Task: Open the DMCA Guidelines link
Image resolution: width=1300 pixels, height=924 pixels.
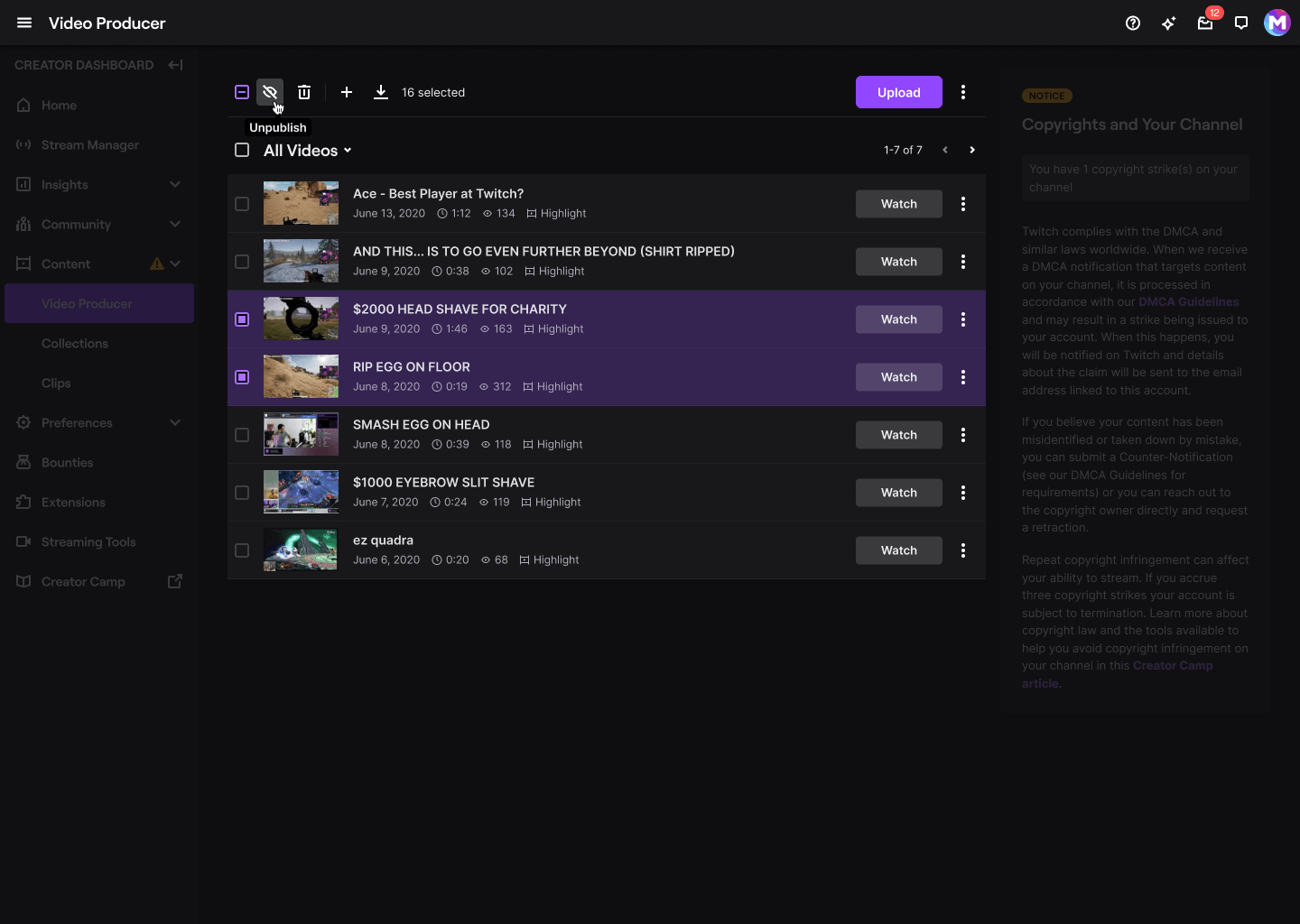Action: [1188, 302]
